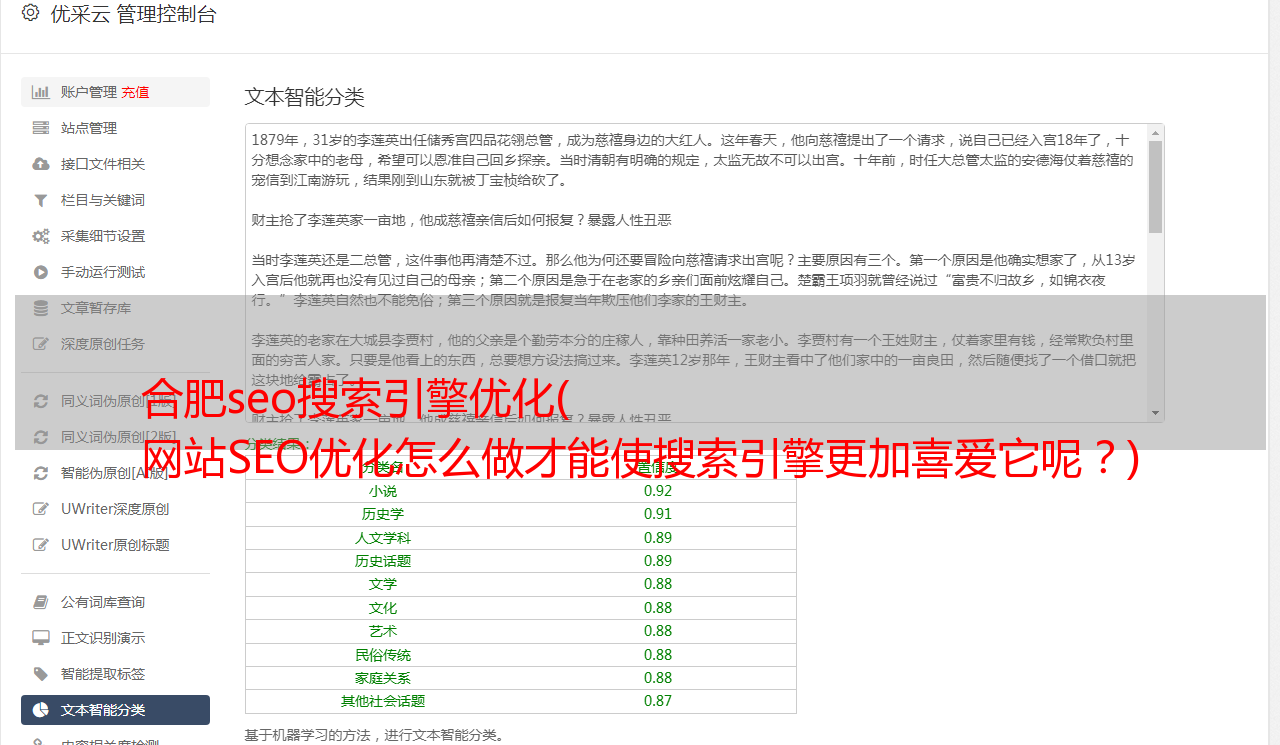The height and width of the screenshot is (745, 1280).
Task: Click the text area vertical scrollbar thumb
Action: coord(1155,187)
